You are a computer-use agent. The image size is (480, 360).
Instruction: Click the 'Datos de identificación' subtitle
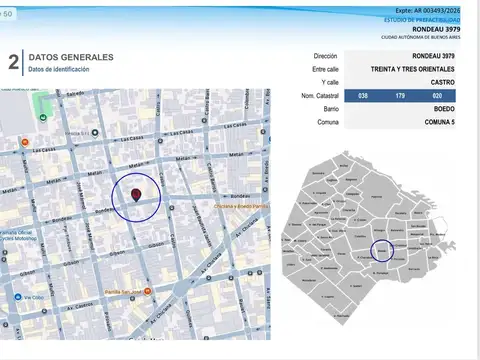[59, 69]
